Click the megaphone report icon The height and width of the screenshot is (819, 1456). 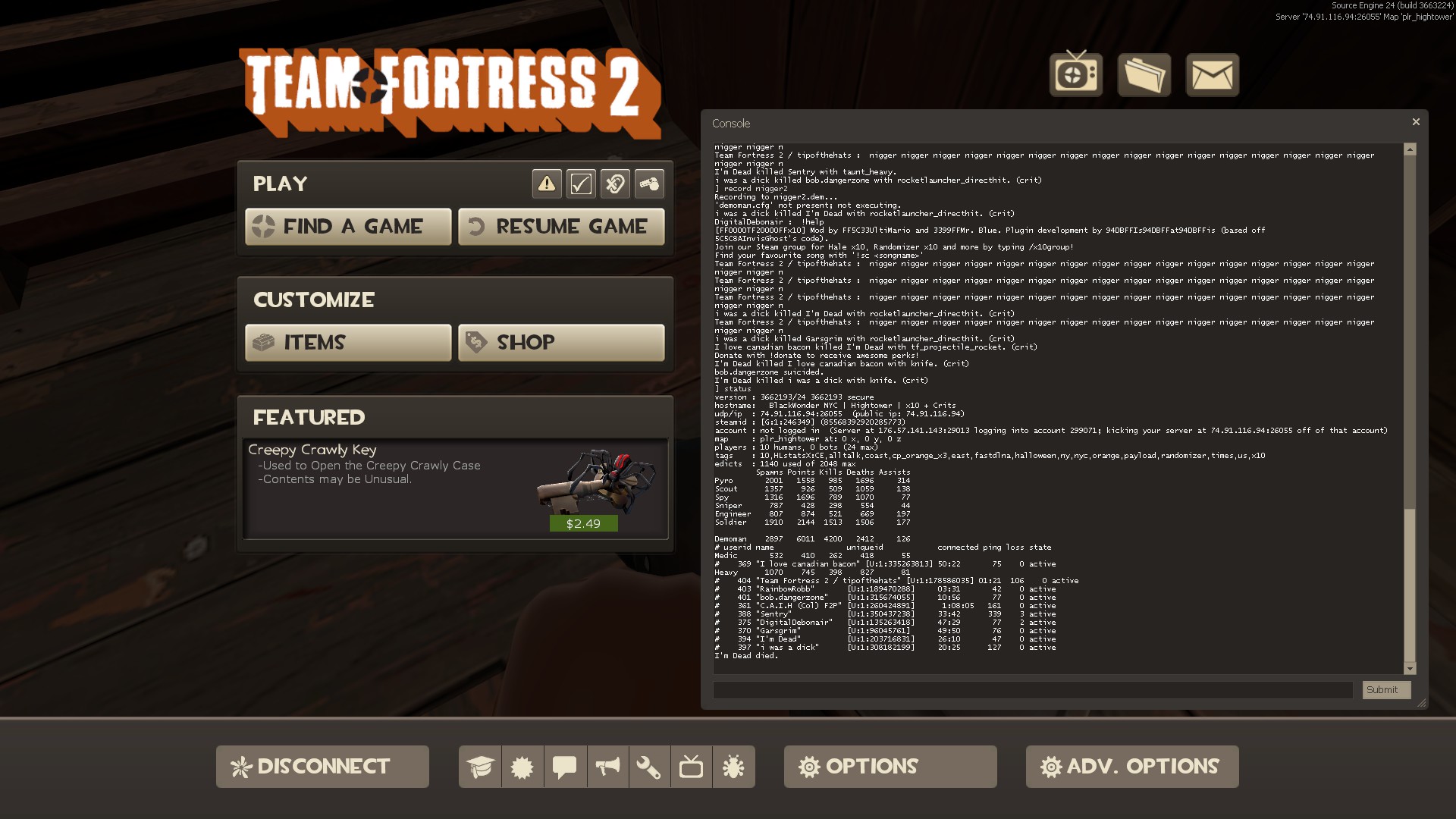coord(607,767)
